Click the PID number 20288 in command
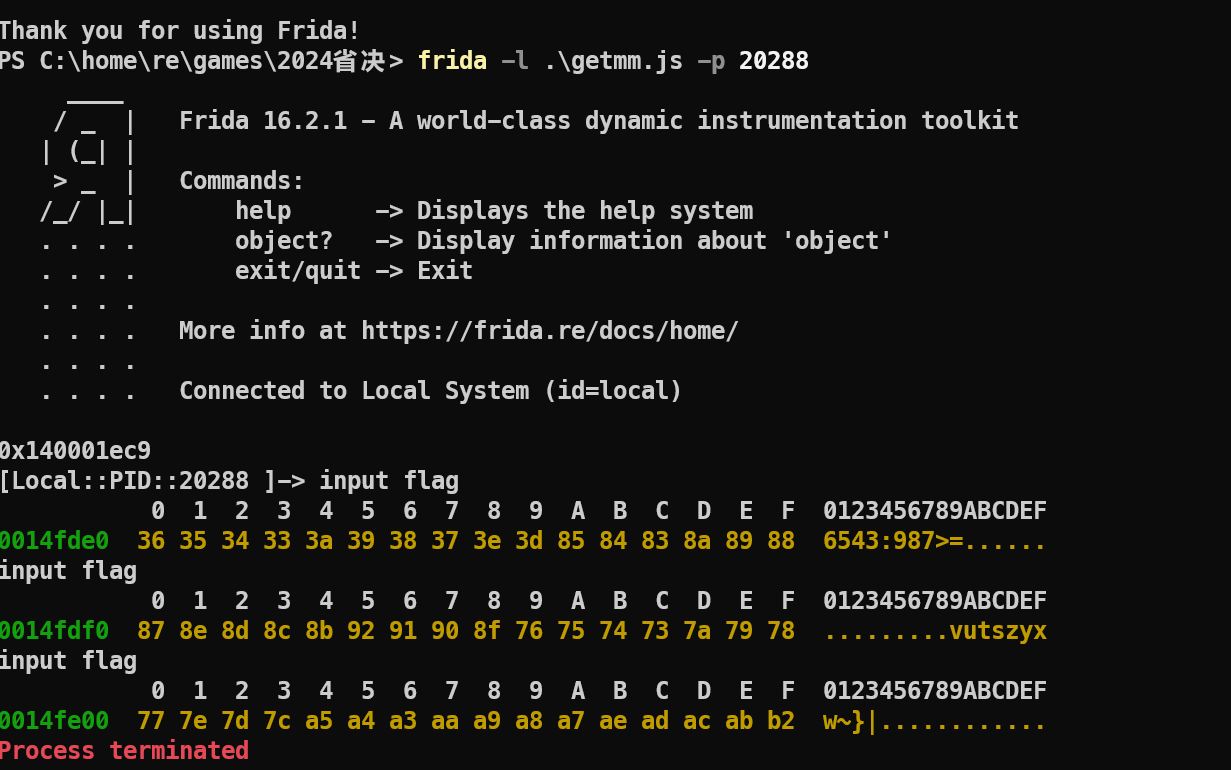Viewport: 1231px width, 770px height. (773, 61)
